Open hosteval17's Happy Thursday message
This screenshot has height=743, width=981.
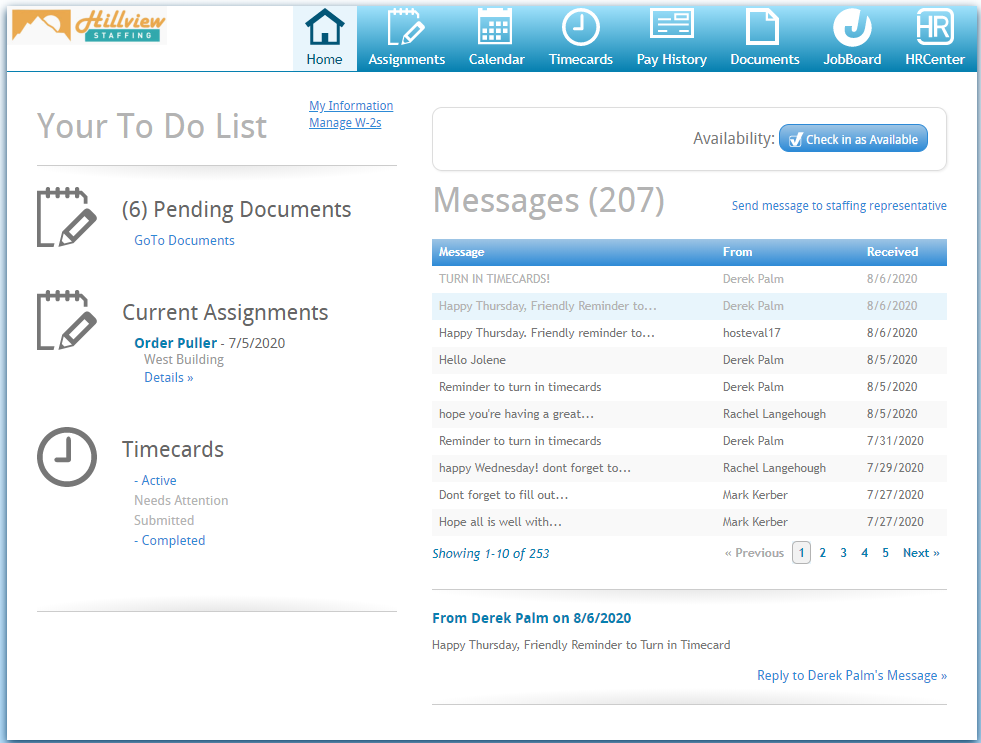[x=689, y=333]
